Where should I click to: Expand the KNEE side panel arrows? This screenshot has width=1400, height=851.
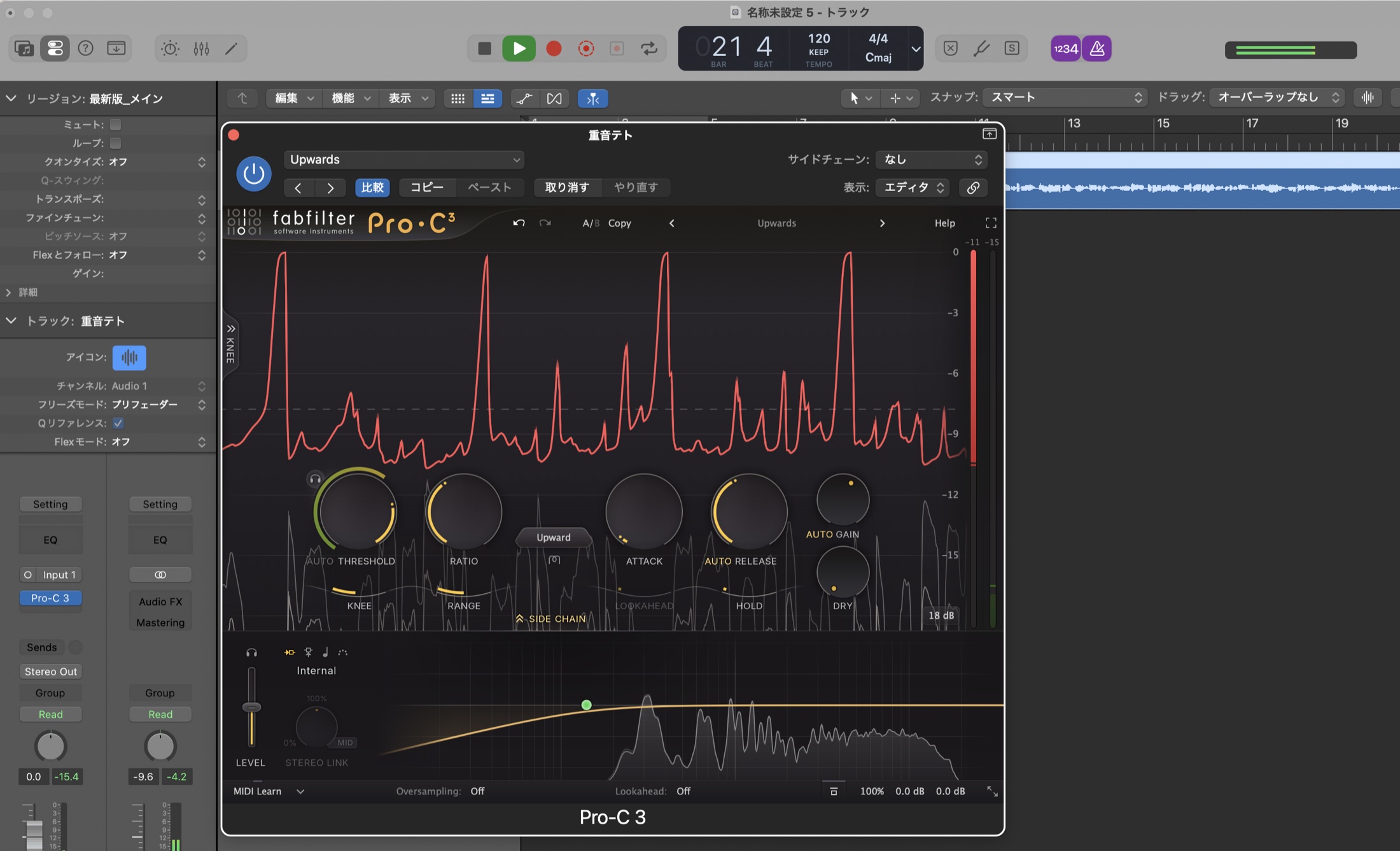point(230,329)
